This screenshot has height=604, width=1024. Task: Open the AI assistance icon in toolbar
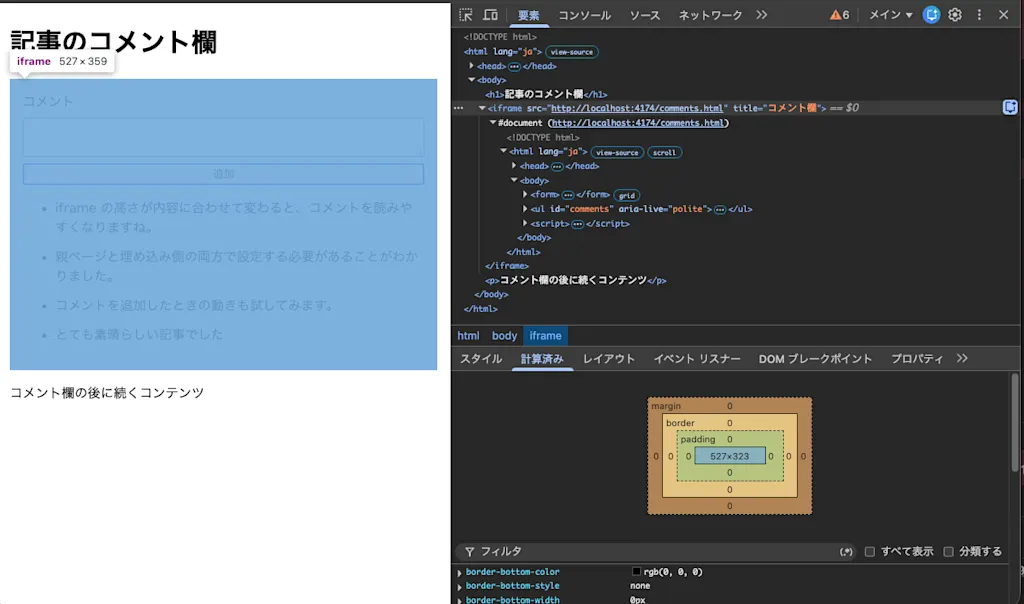(931, 14)
